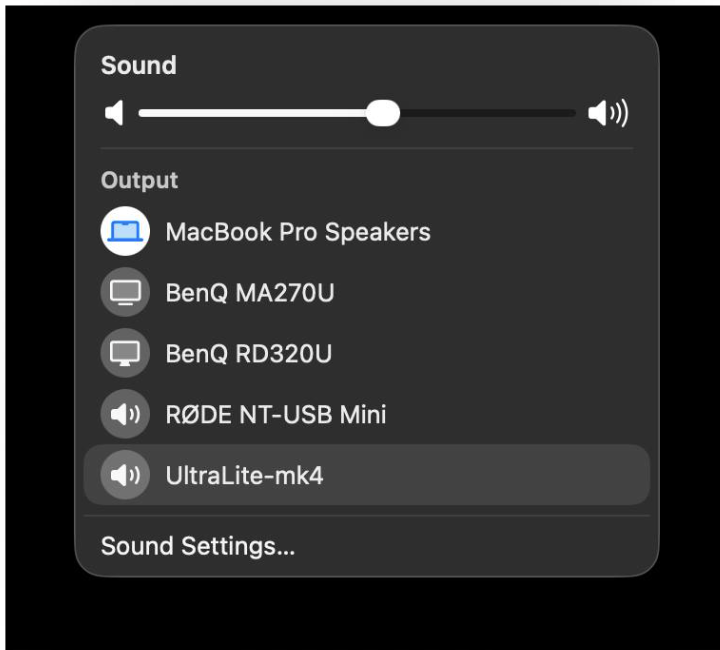Viewport: 720px width, 650px height.
Task: Click the blue laptop icon for MacBook Pro Speakers
Action: point(125,232)
